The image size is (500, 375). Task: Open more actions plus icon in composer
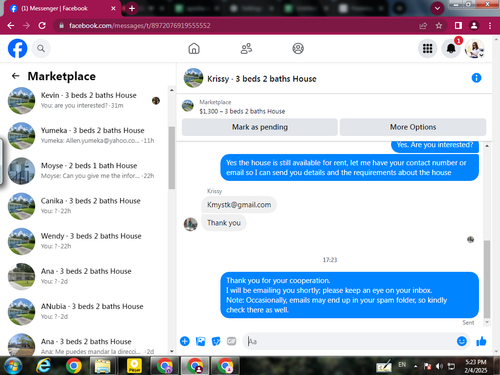[x=185, y=341]
